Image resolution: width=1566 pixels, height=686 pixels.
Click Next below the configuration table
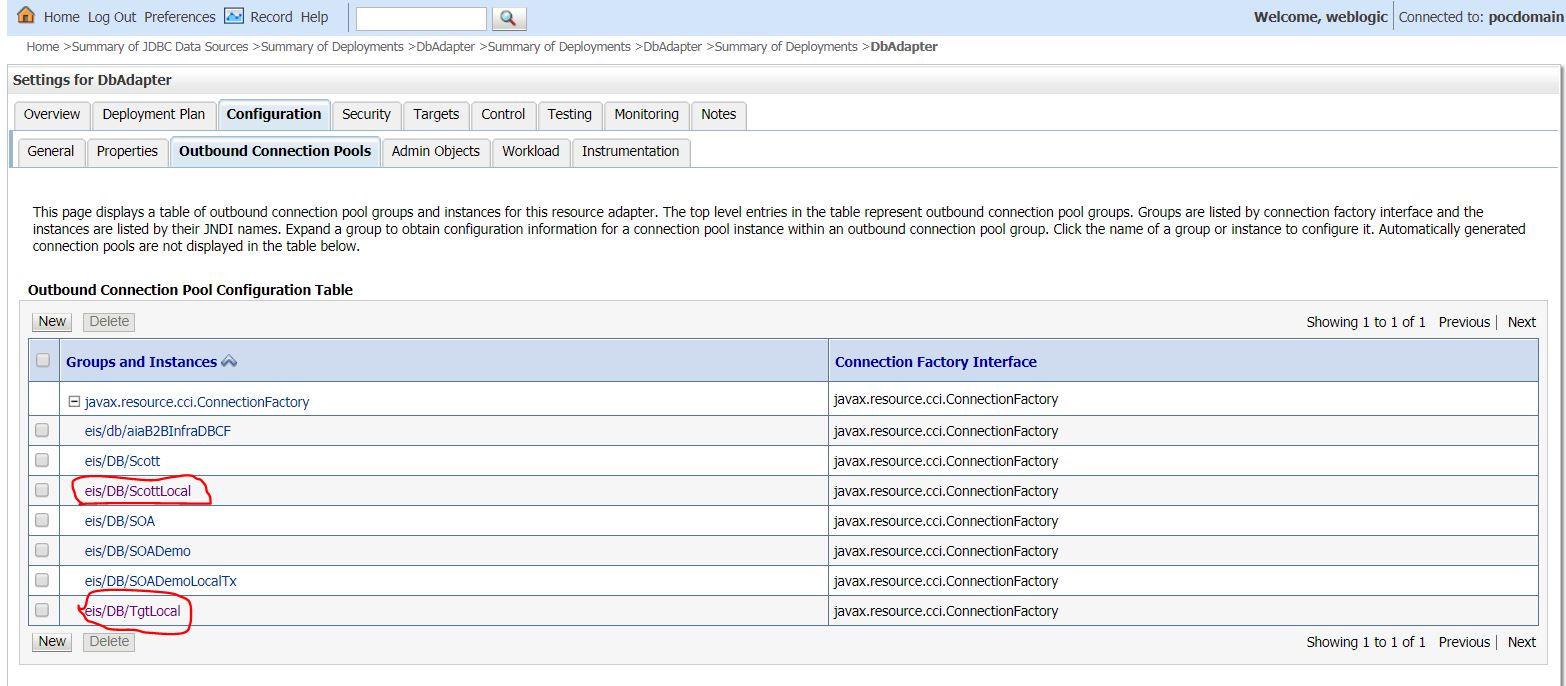(x=1520, y=641)
